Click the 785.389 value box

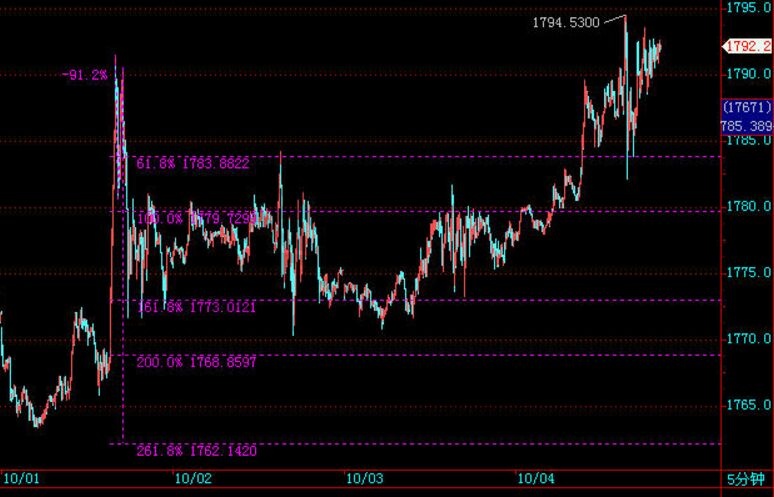coord(746,125)
